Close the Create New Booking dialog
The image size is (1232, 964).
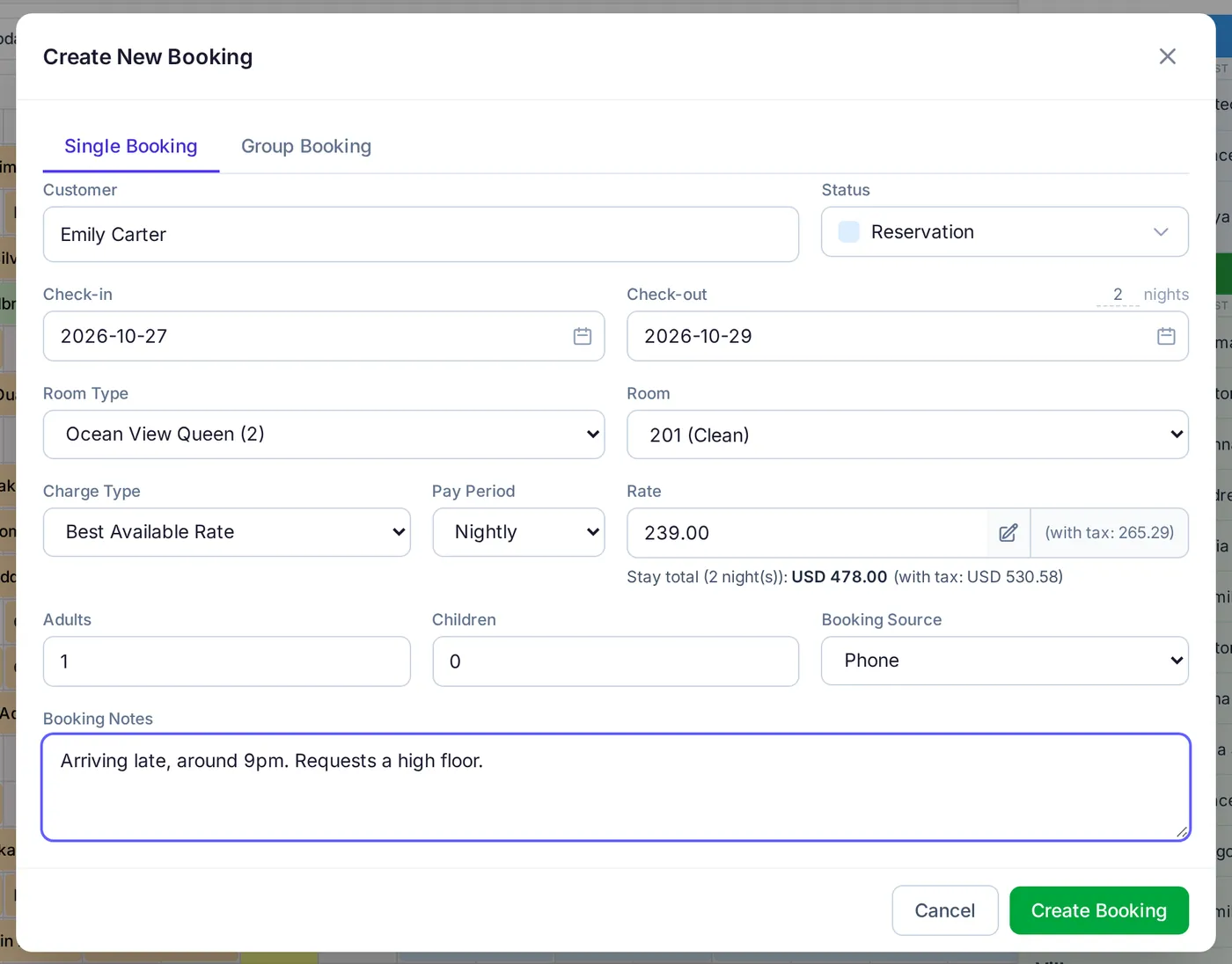point(1167,56)
